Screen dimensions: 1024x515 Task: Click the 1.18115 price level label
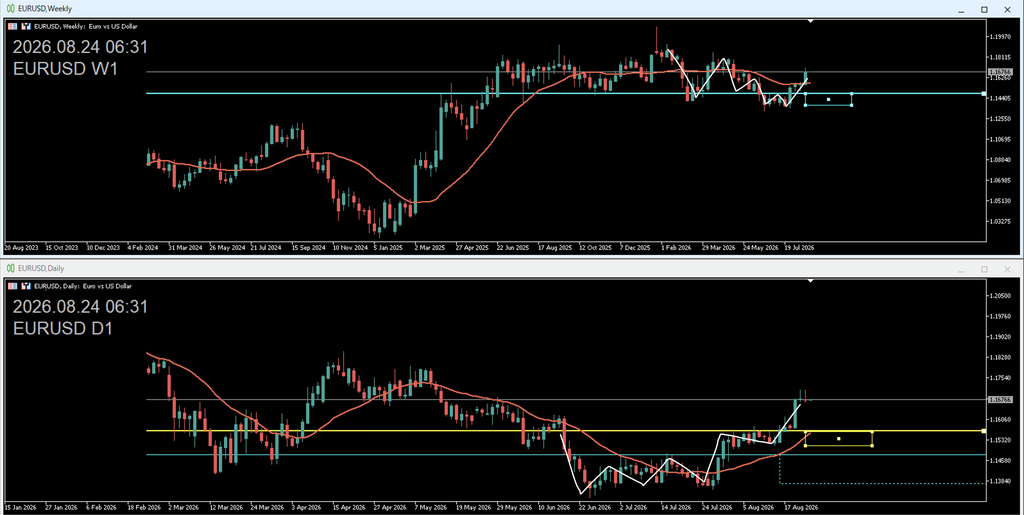[1001, 57]
